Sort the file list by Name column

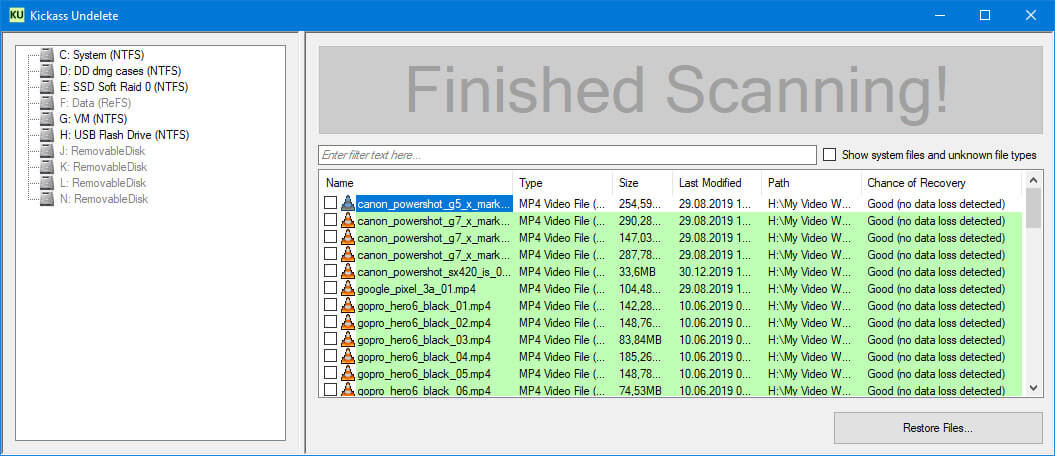[x=416, y=183]
